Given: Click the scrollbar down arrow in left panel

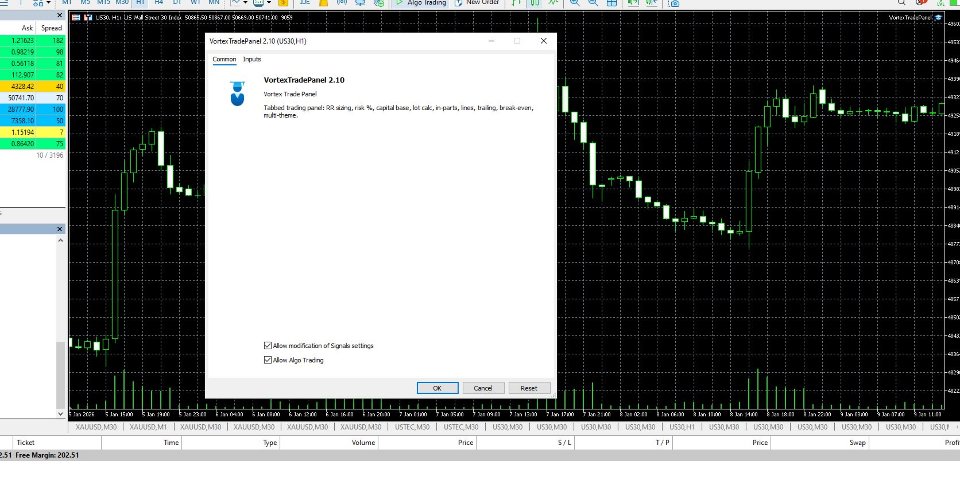Looking at the screenshot, I should 61,414.
